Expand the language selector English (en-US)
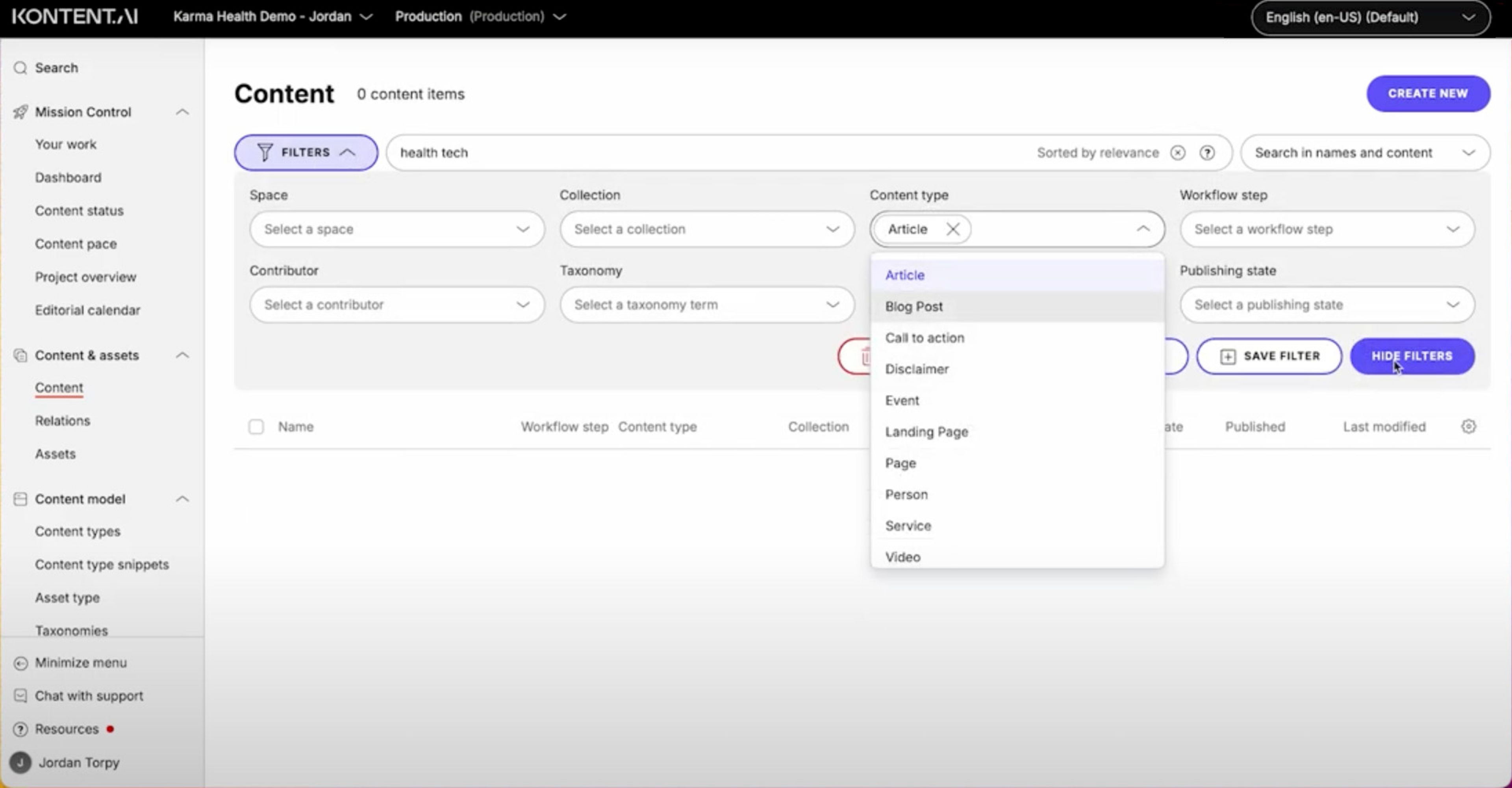Screen dimensions: 1512x788 coord(1370,18)
